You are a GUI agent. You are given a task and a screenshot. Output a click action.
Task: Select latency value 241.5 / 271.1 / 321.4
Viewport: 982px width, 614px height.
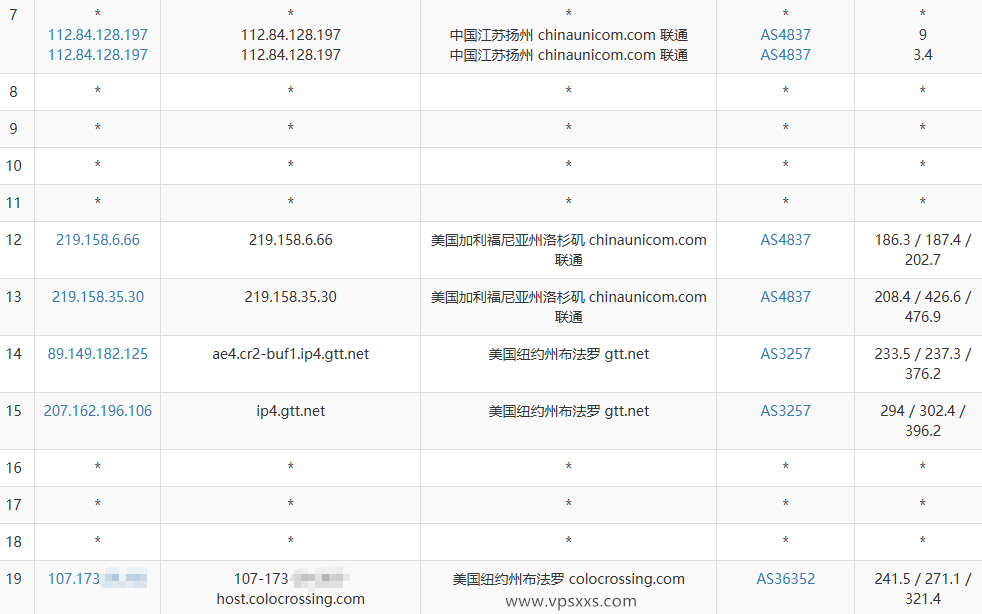pos(923,589)
